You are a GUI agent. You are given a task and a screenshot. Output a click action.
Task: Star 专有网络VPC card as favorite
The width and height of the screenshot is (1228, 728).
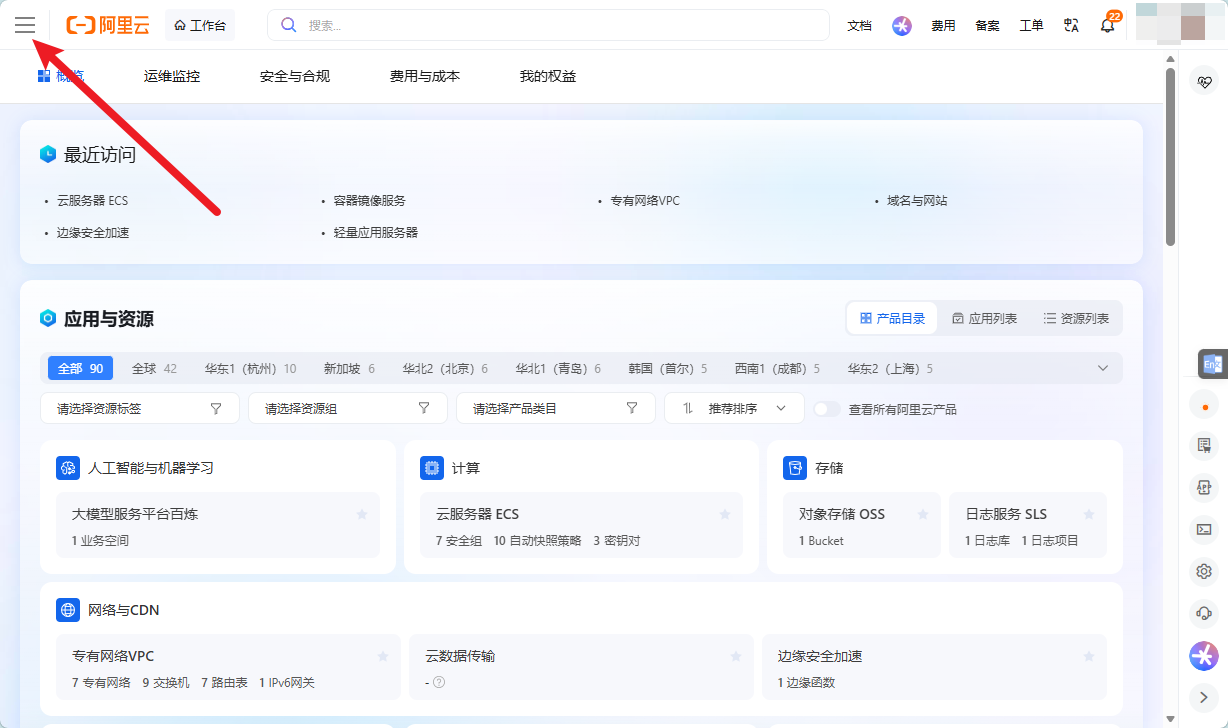point(383,656)
